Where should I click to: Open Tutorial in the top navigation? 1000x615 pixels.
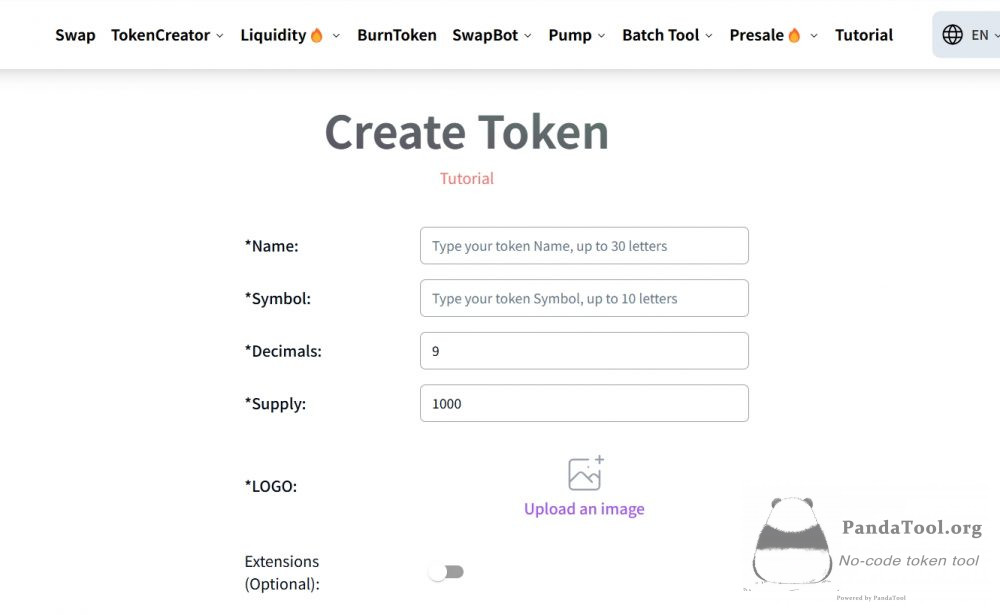pos(864,35)
